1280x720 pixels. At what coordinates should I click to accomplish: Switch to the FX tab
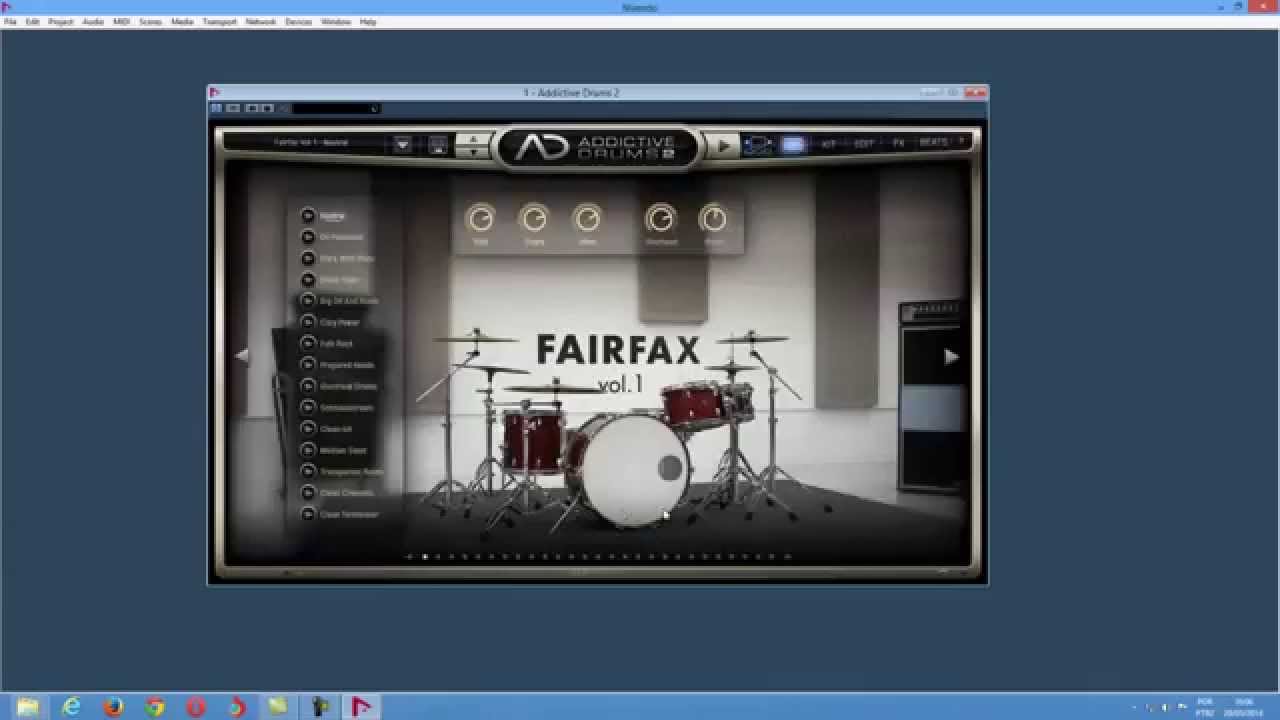pos(898,143)
